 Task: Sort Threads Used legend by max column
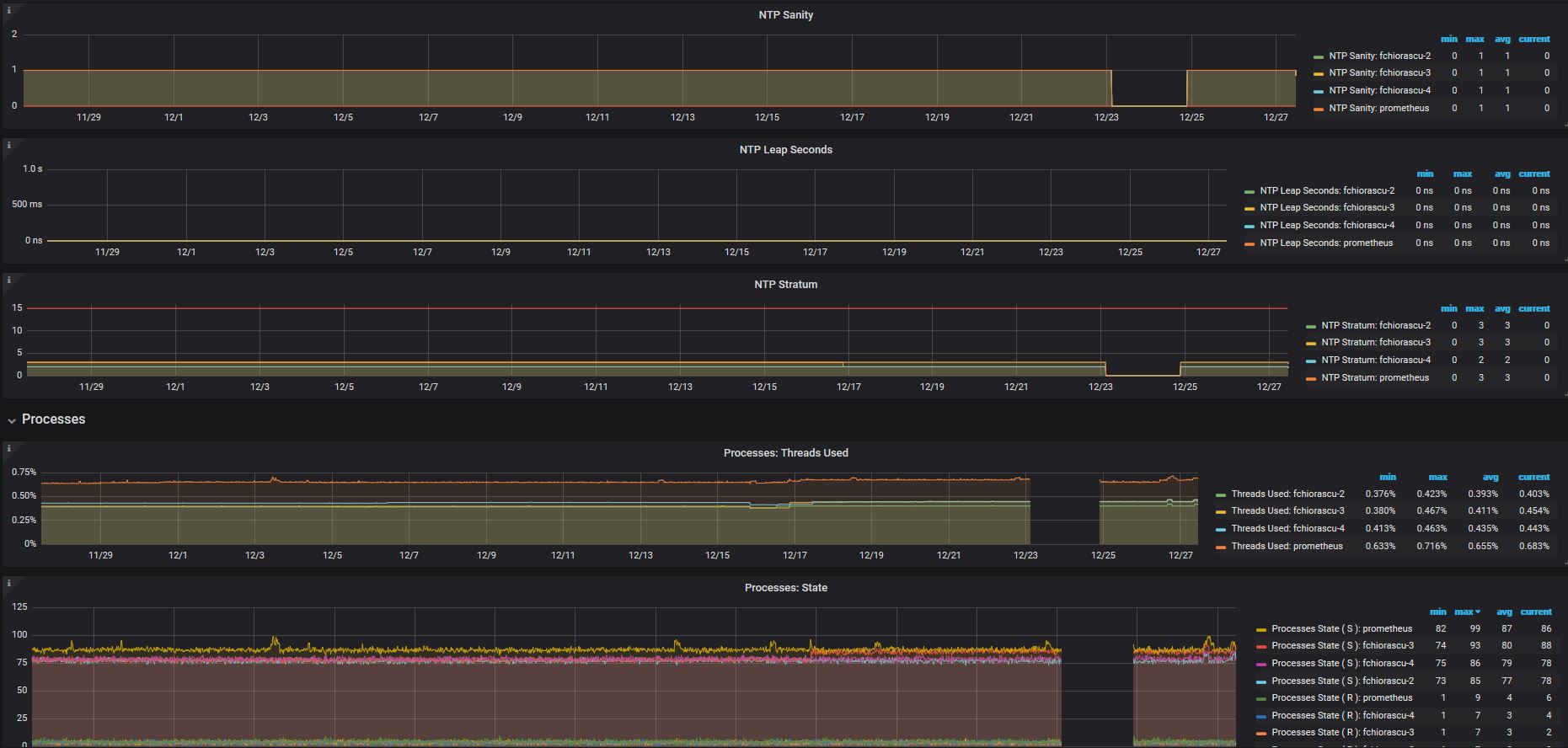click(1437, 478)
